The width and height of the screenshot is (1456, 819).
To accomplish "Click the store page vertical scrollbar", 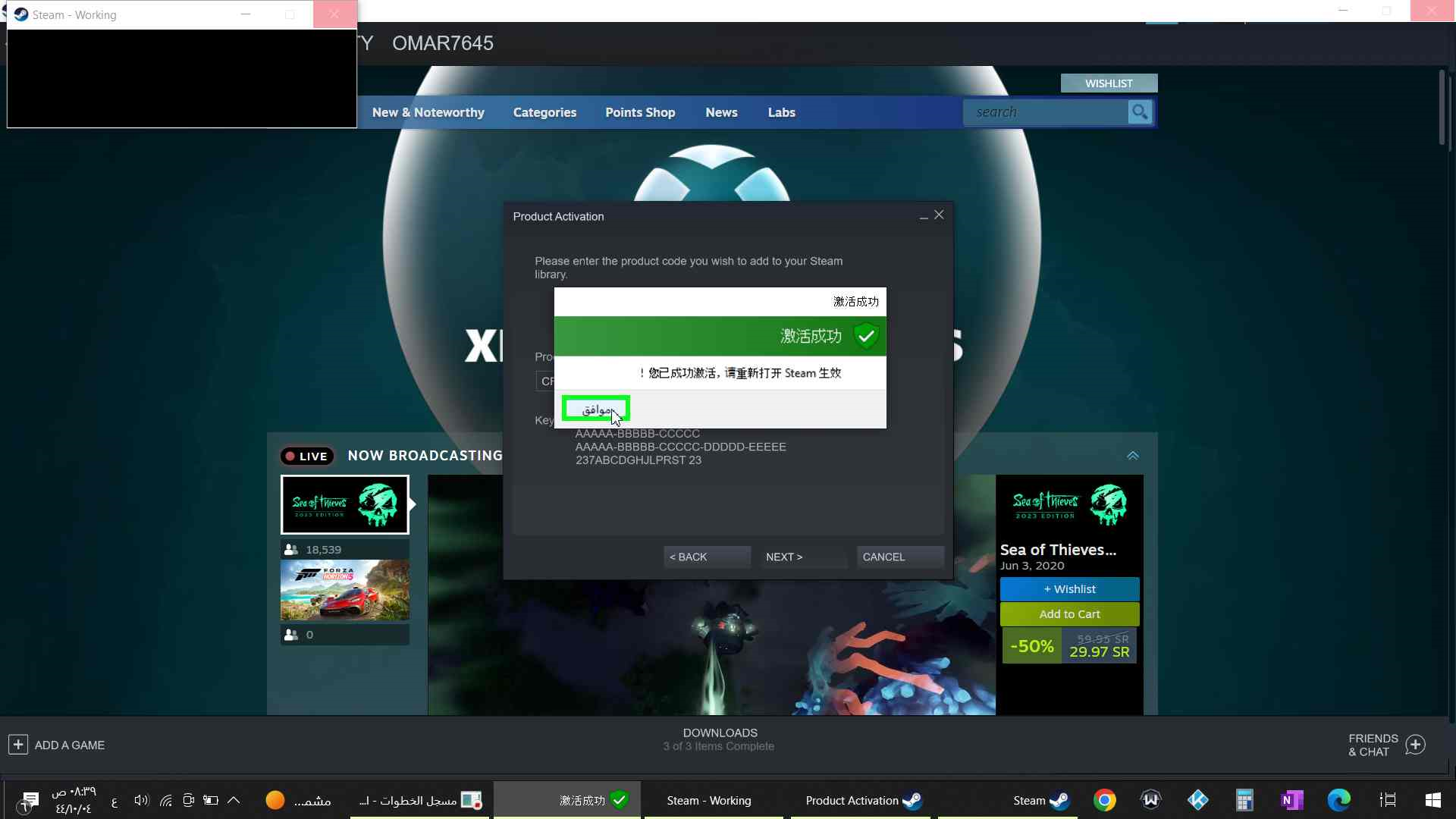I will tap(1442, 108).
